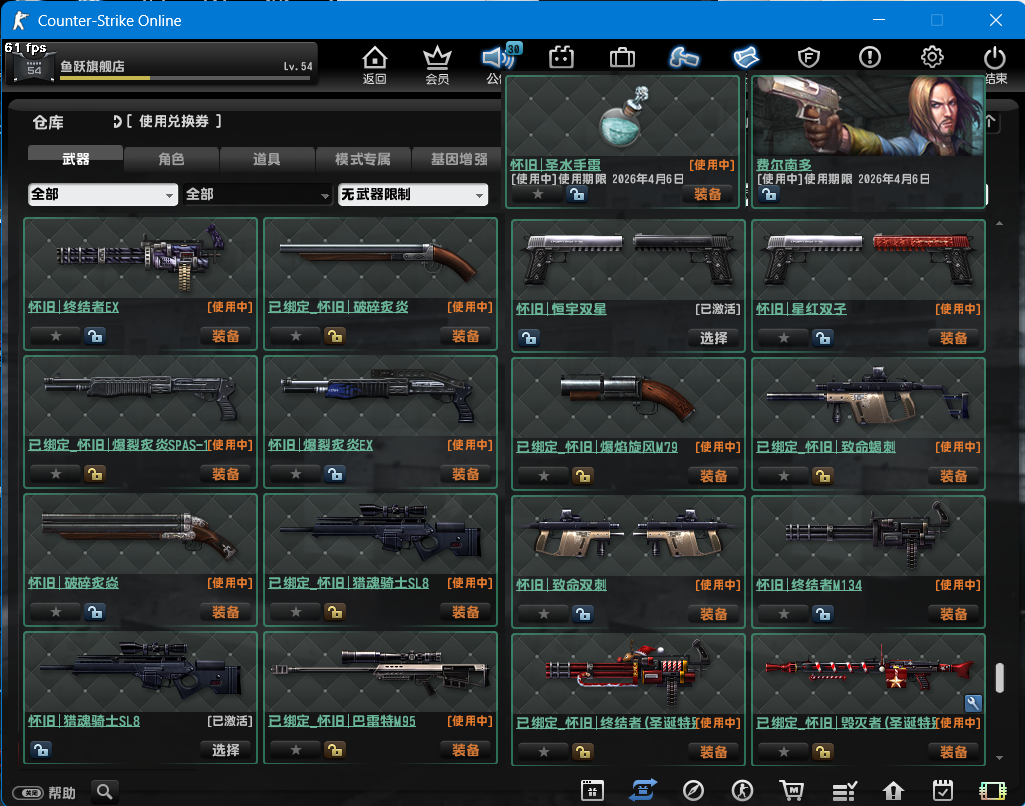Screen dimensions: 1025x806
Task: Open the 无武器限制 dropdown
Action: point(412,194)
